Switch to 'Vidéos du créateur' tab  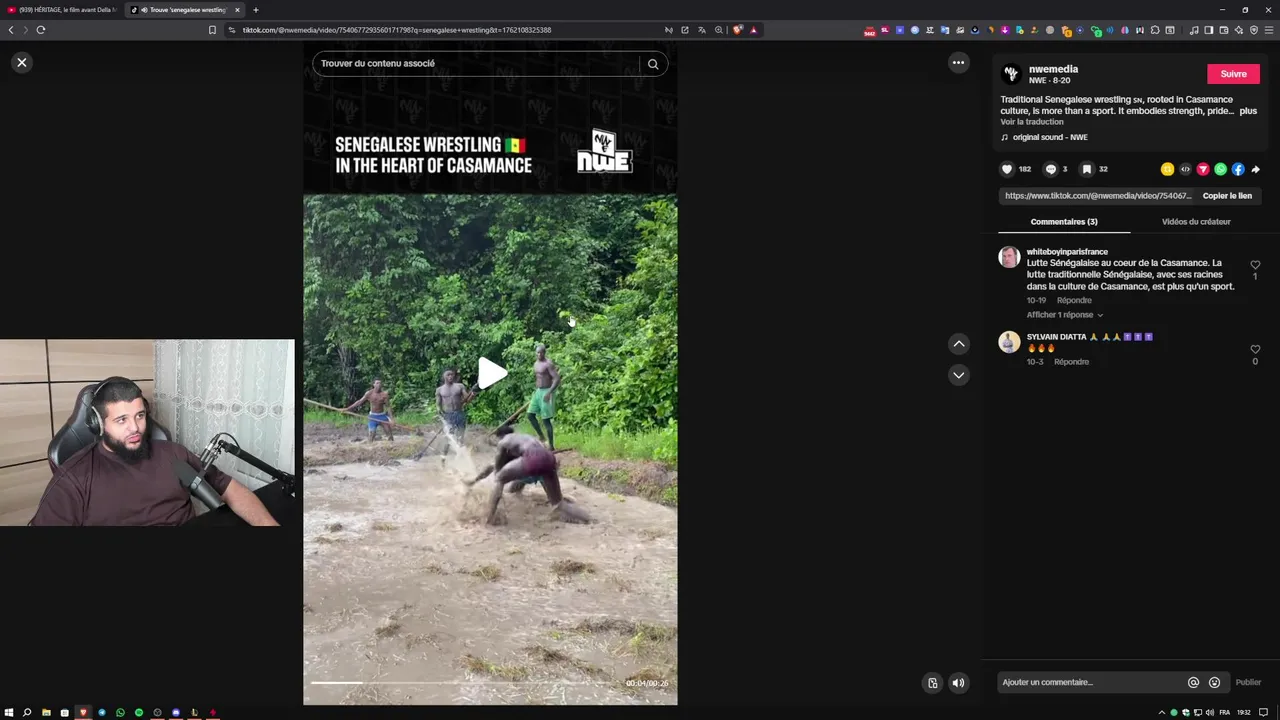(1196, 222)
